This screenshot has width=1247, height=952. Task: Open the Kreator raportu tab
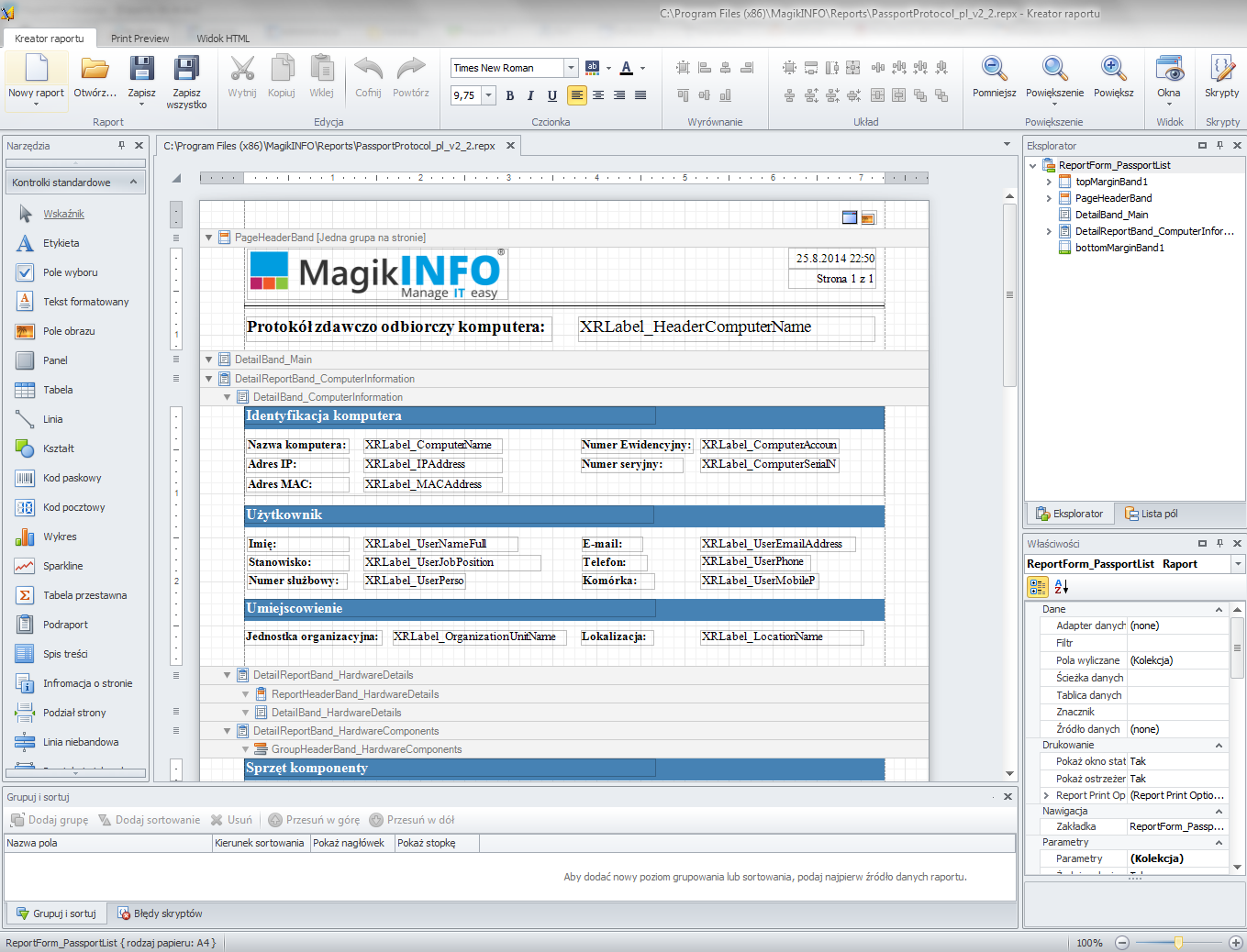point(50,39)
